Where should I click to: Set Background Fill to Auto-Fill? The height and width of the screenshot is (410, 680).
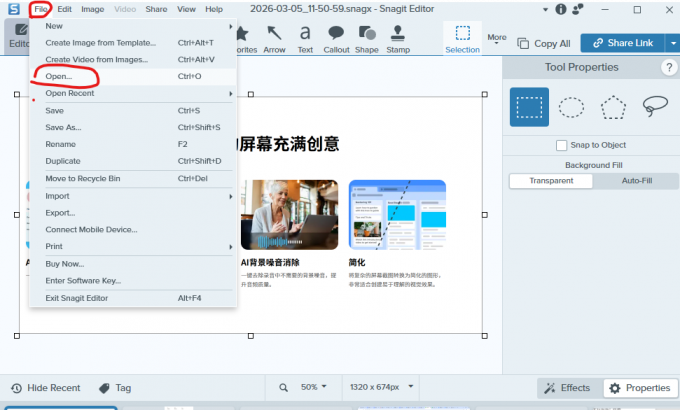(636, 181)
